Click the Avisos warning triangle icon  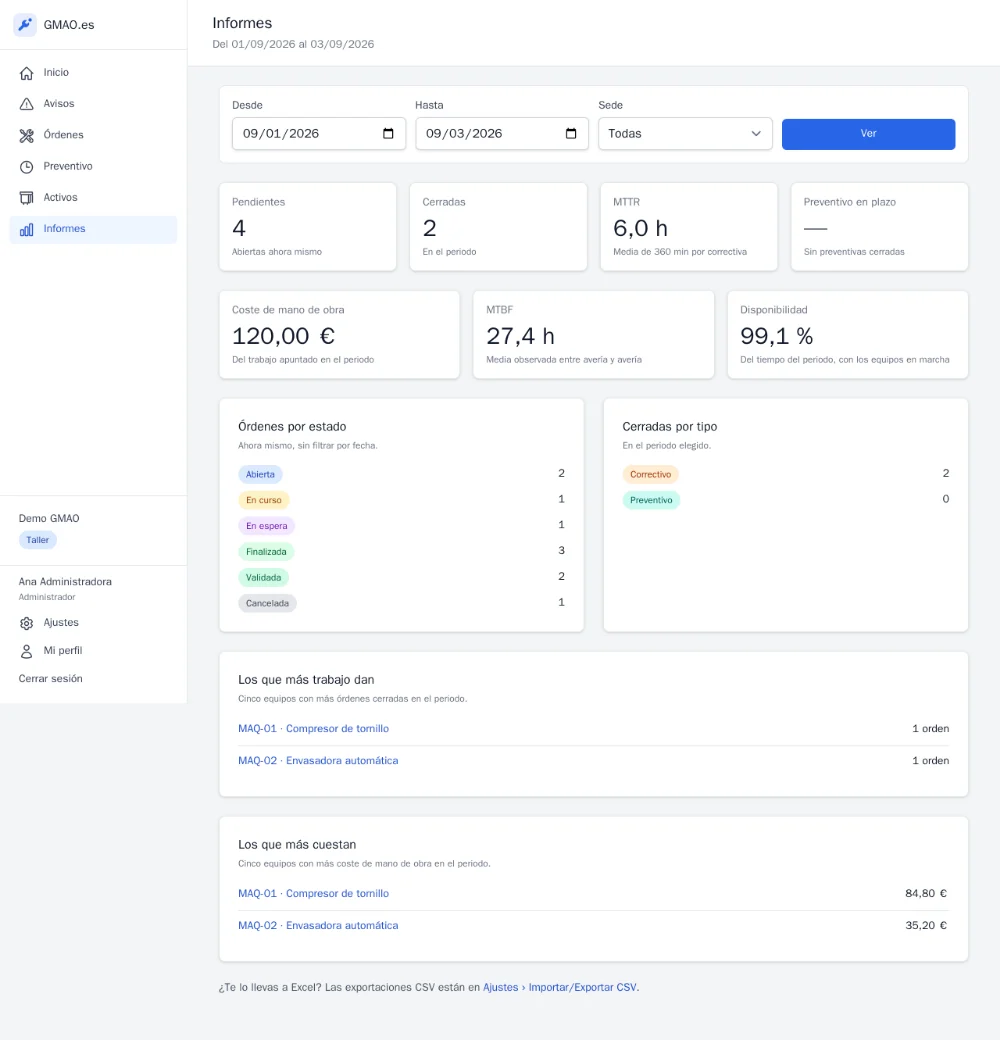point(27,104)
